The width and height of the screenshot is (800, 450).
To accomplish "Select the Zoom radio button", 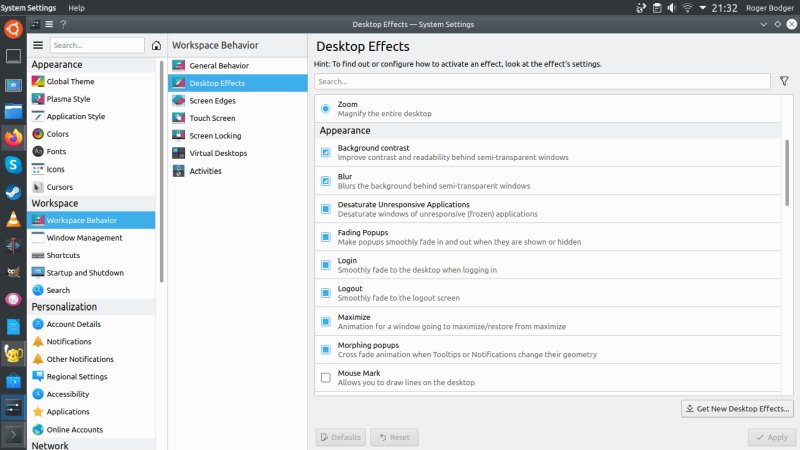I will coord(326,108).
